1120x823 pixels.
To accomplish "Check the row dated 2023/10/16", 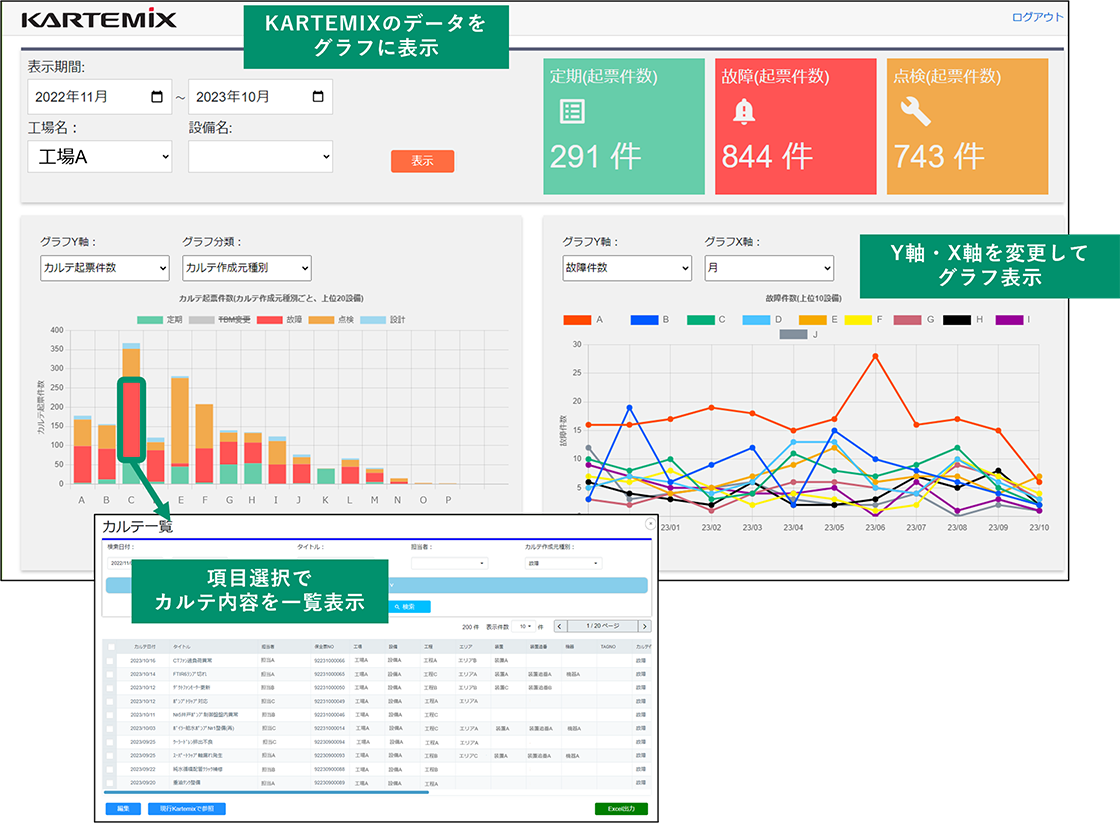I will 110,661.
